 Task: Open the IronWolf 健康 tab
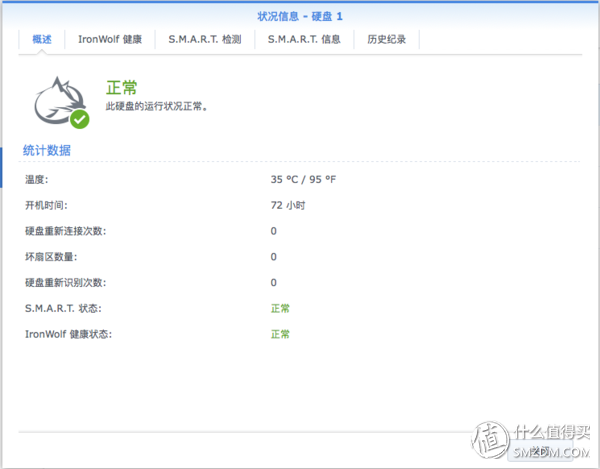point(110,39)
